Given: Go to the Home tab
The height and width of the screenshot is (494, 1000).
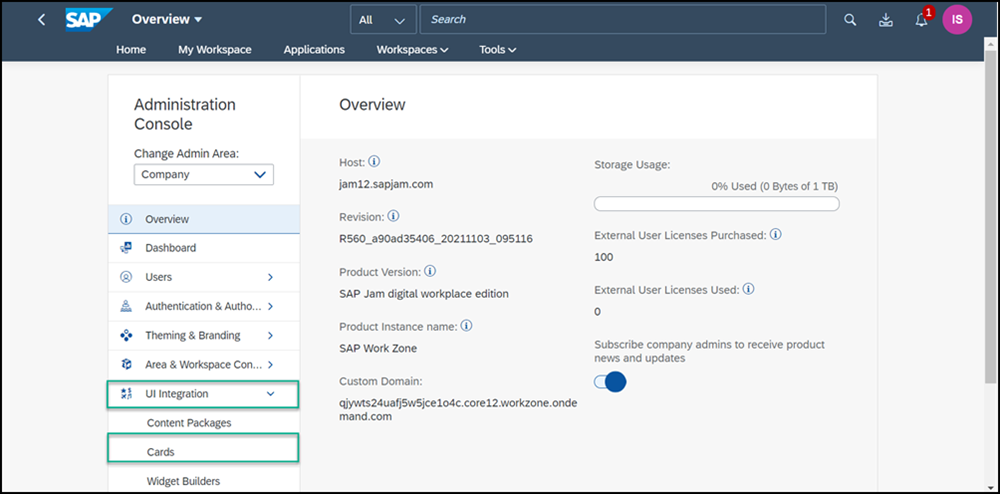Looking at the screenshot, I should coord(131,50).
